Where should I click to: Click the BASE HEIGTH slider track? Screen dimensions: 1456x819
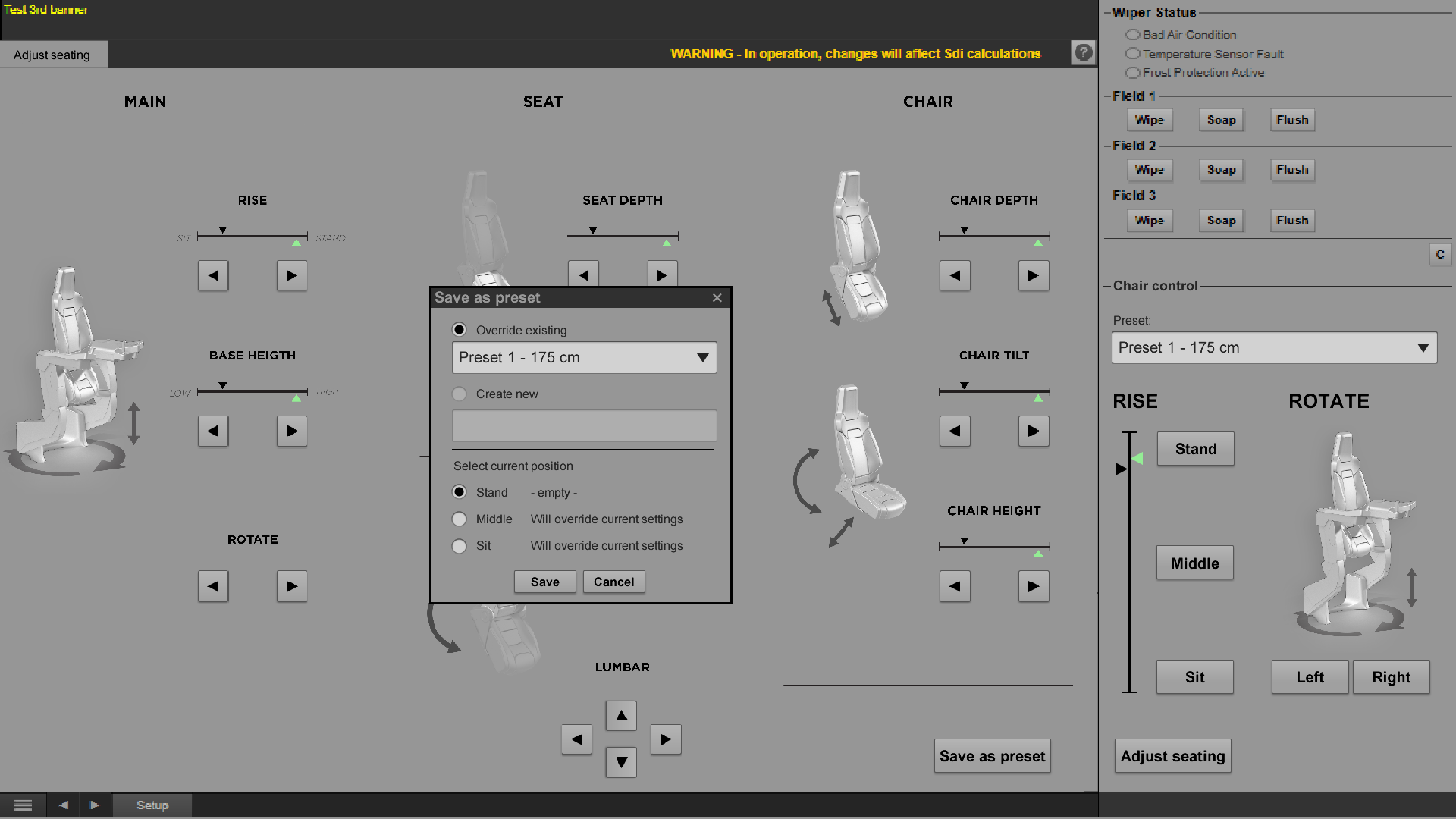pyautogui.click(x=253, y=392)
